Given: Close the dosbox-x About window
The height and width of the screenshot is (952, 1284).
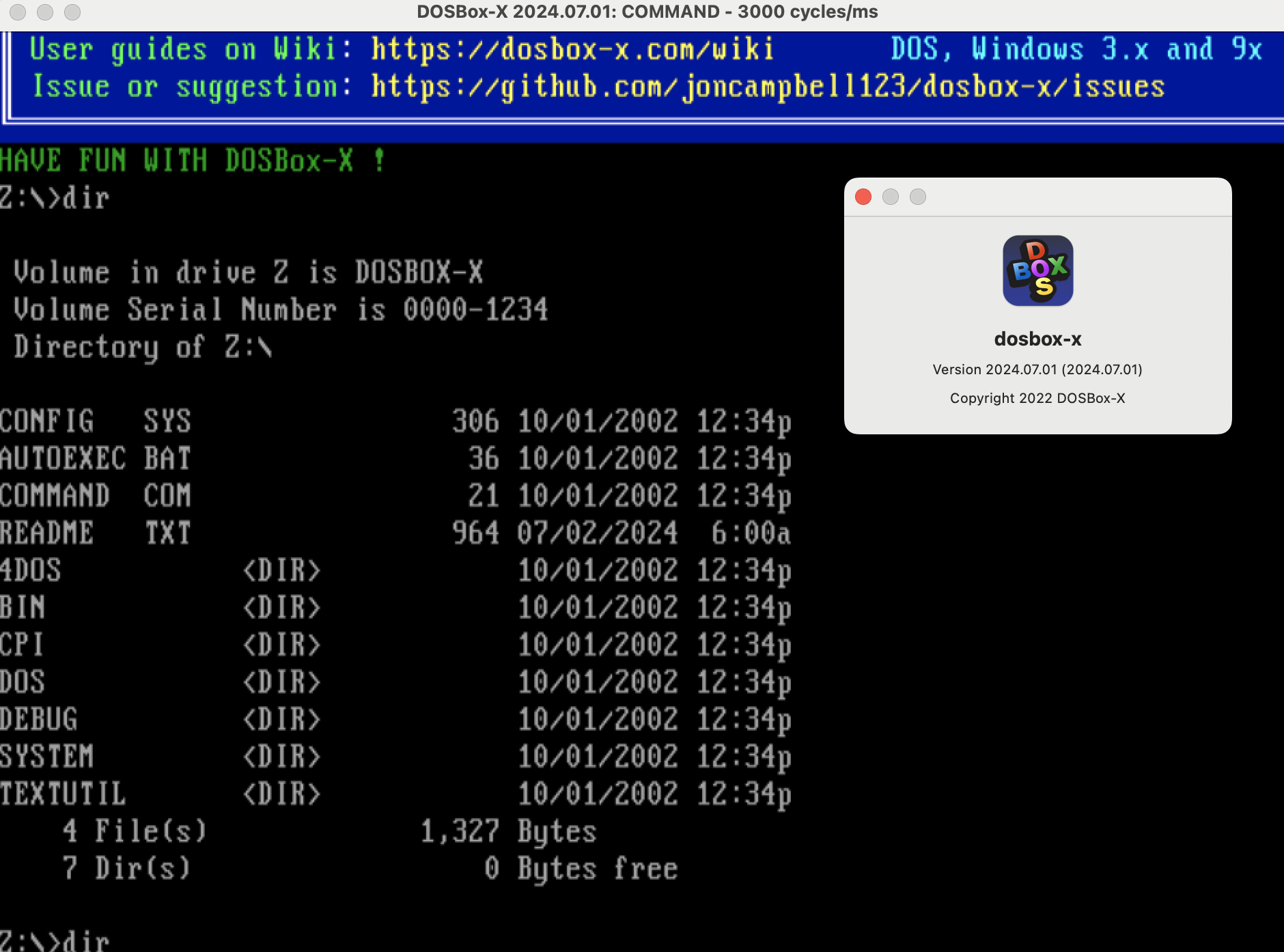Looking at the screenshot, I should click(x=863, y=197).
